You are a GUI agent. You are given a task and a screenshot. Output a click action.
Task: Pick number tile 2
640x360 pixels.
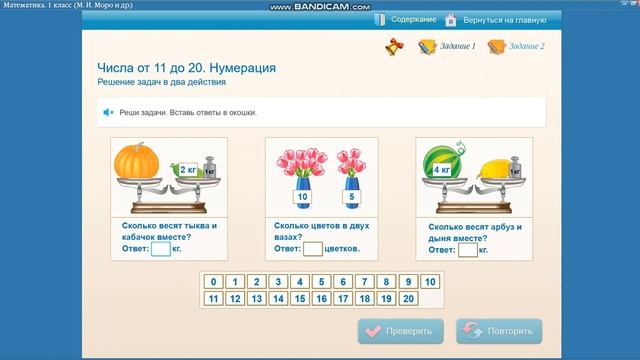(257, 282)
